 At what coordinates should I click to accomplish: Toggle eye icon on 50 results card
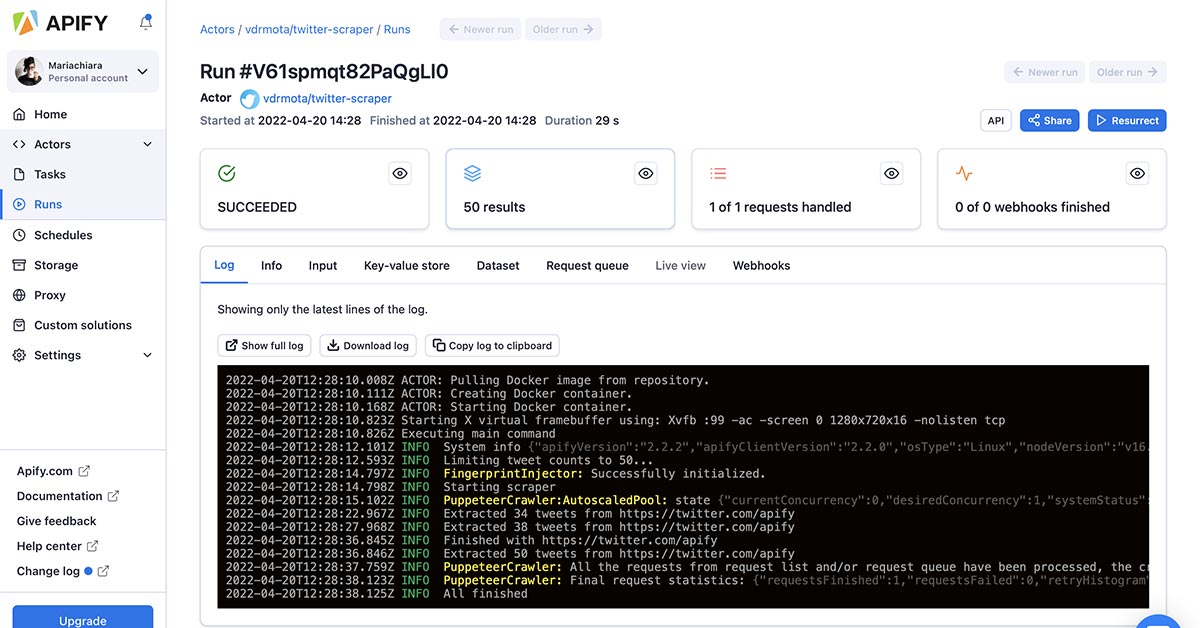click(x=646, y=174)
